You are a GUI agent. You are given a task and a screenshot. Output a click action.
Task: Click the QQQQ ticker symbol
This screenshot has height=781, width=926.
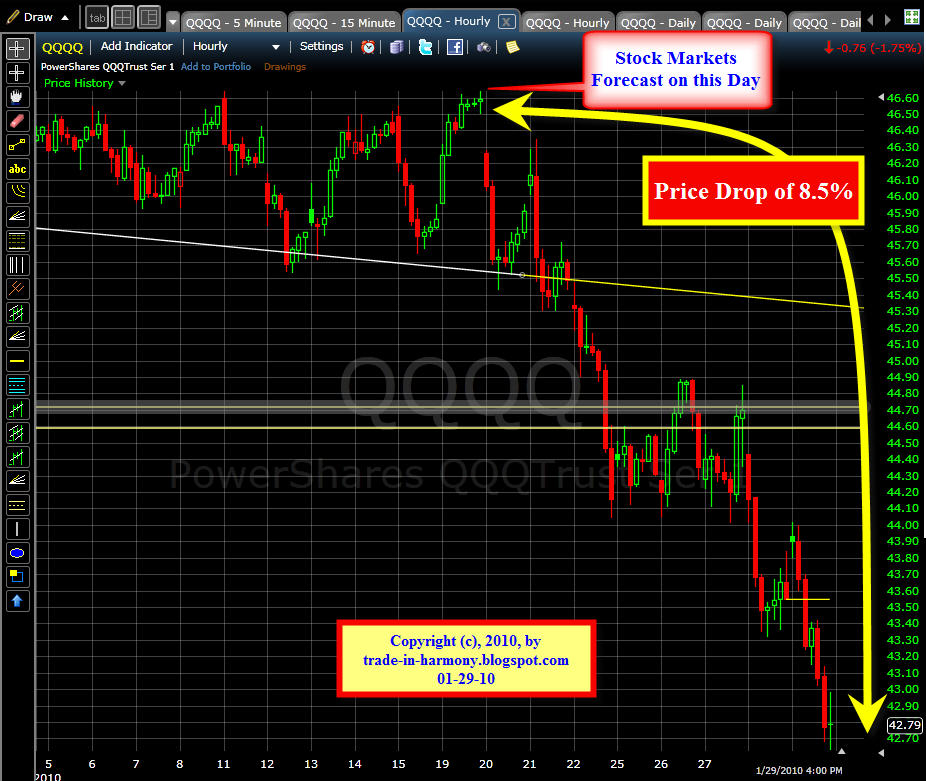click(x=63, y=47)
